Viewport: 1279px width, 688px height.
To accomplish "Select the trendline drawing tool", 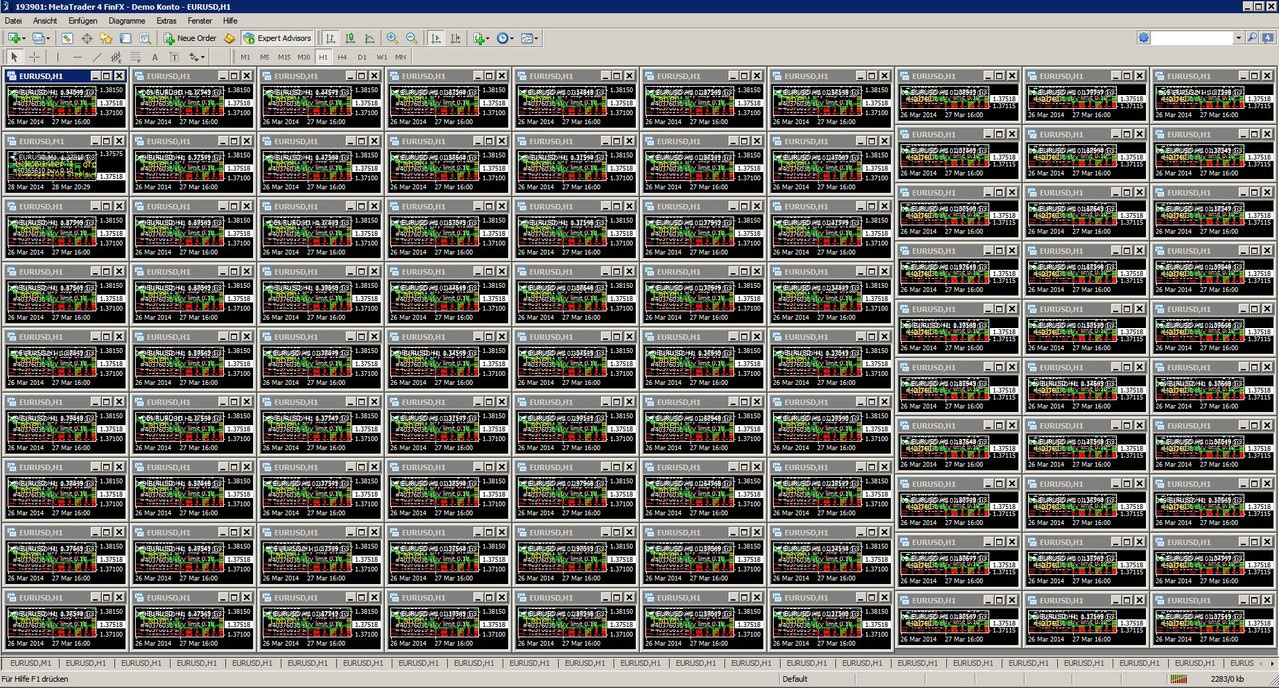I will click(97, 56).
